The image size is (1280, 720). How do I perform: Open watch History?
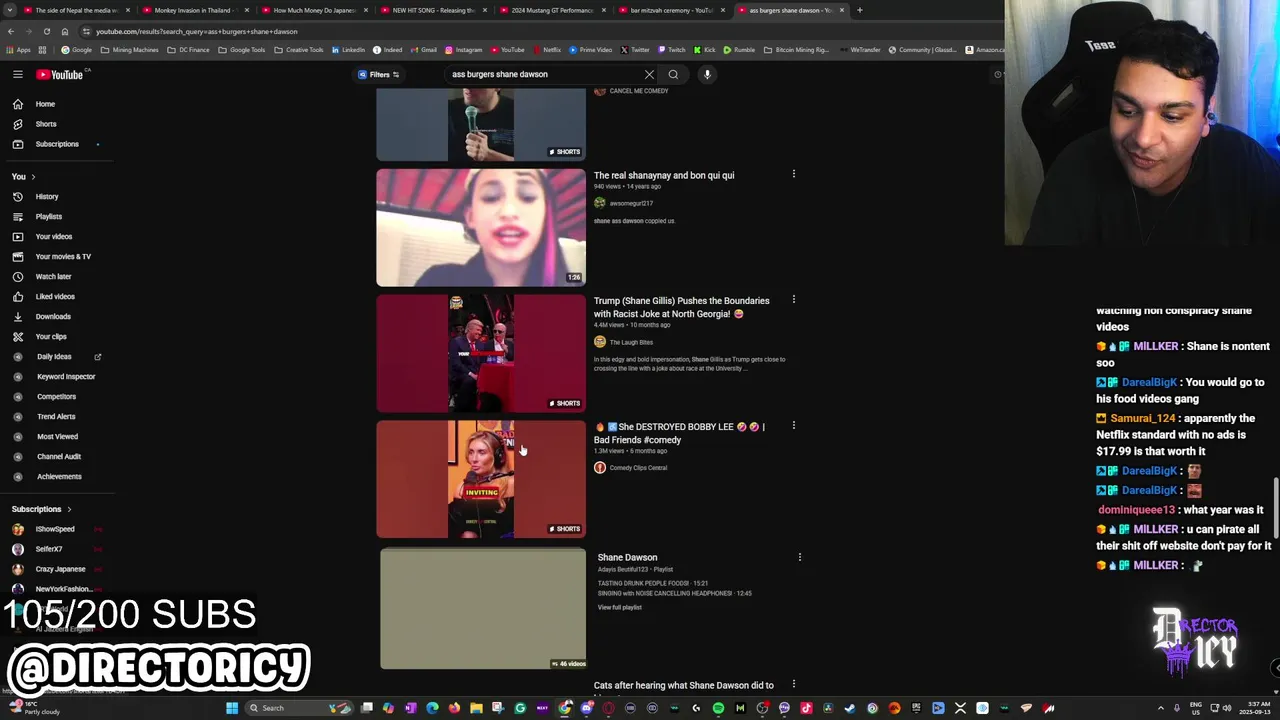(47, 197)
